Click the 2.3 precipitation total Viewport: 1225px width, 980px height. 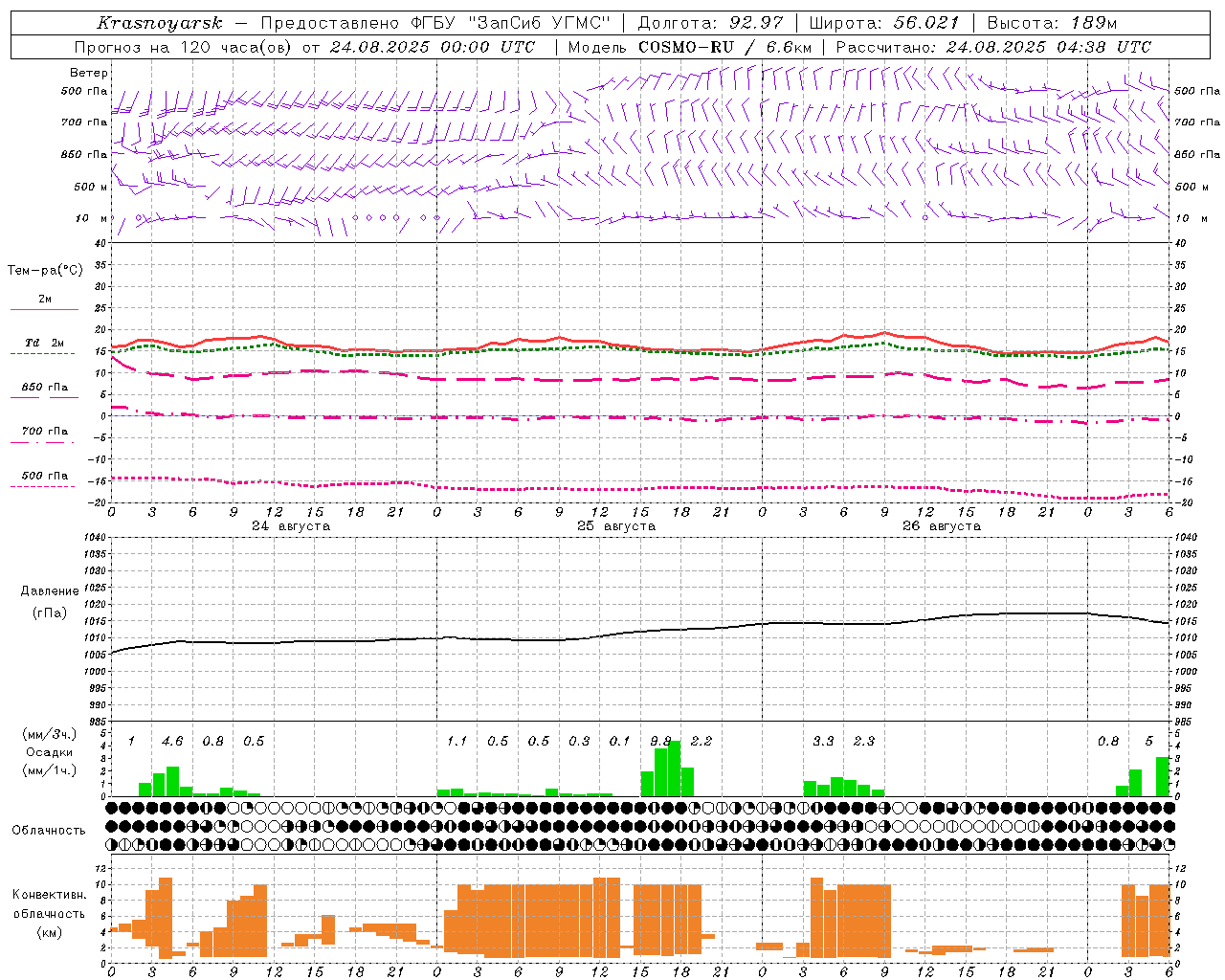(x=864, y=742)
